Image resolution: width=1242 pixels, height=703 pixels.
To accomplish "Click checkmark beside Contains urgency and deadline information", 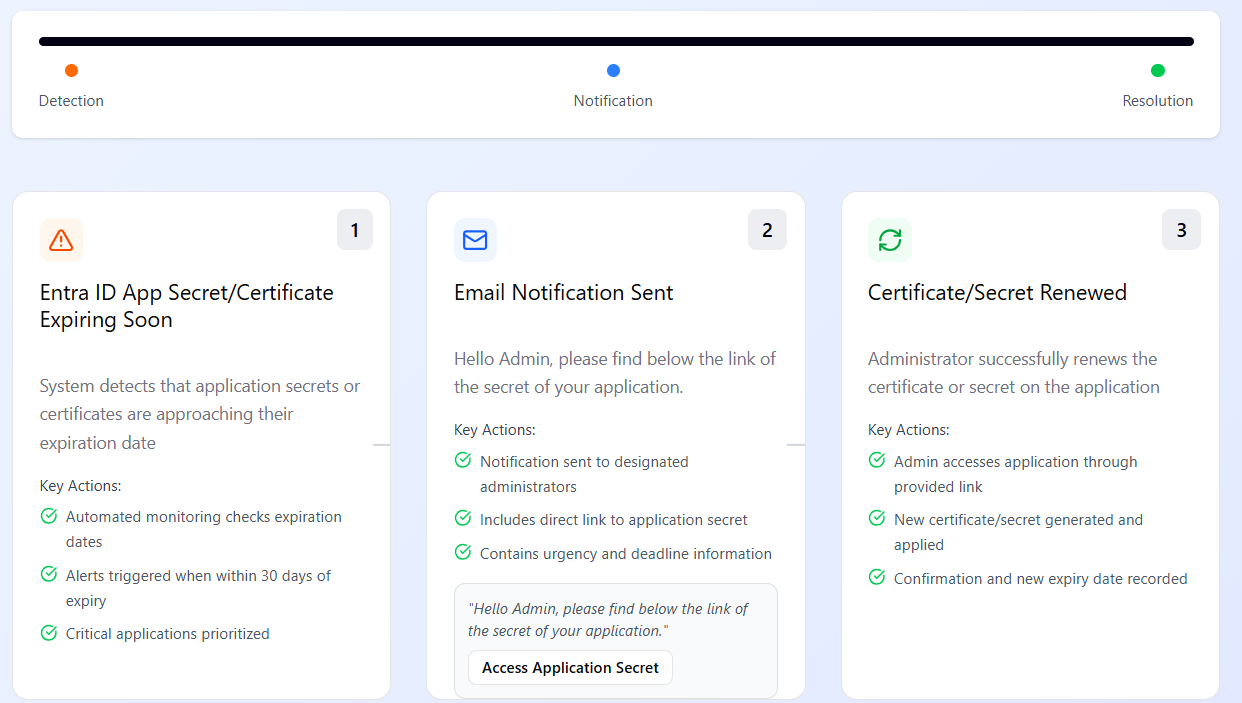I will [463, 552].
